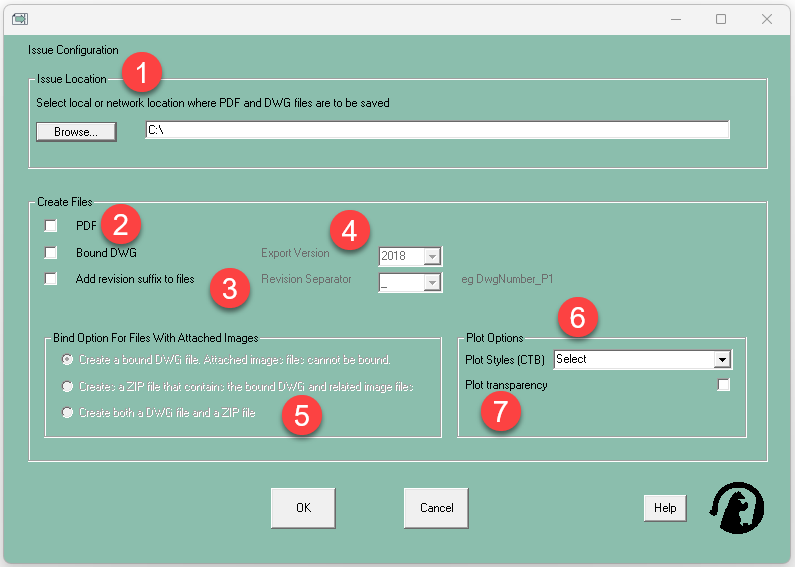Click the issue location path field

(x=437, y=130)
